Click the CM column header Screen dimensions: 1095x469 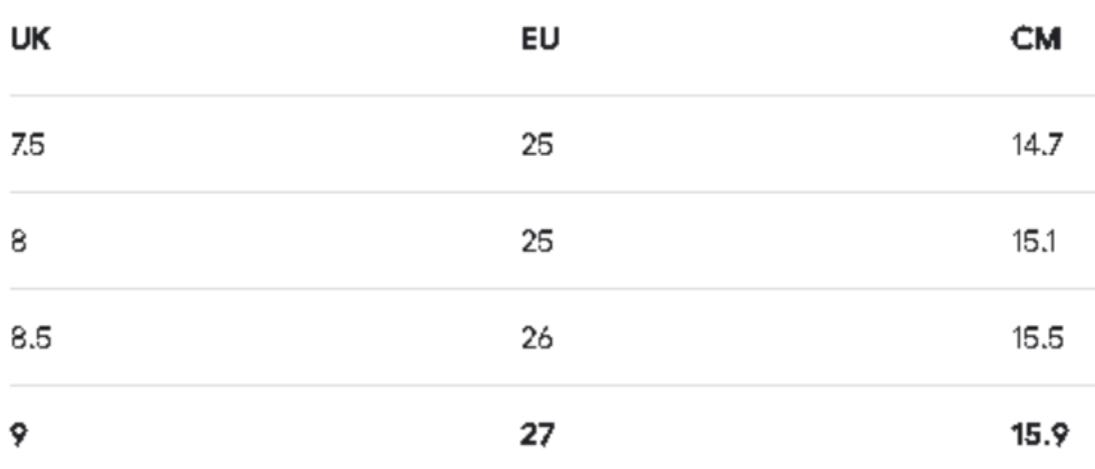(x=1037, y=41)
